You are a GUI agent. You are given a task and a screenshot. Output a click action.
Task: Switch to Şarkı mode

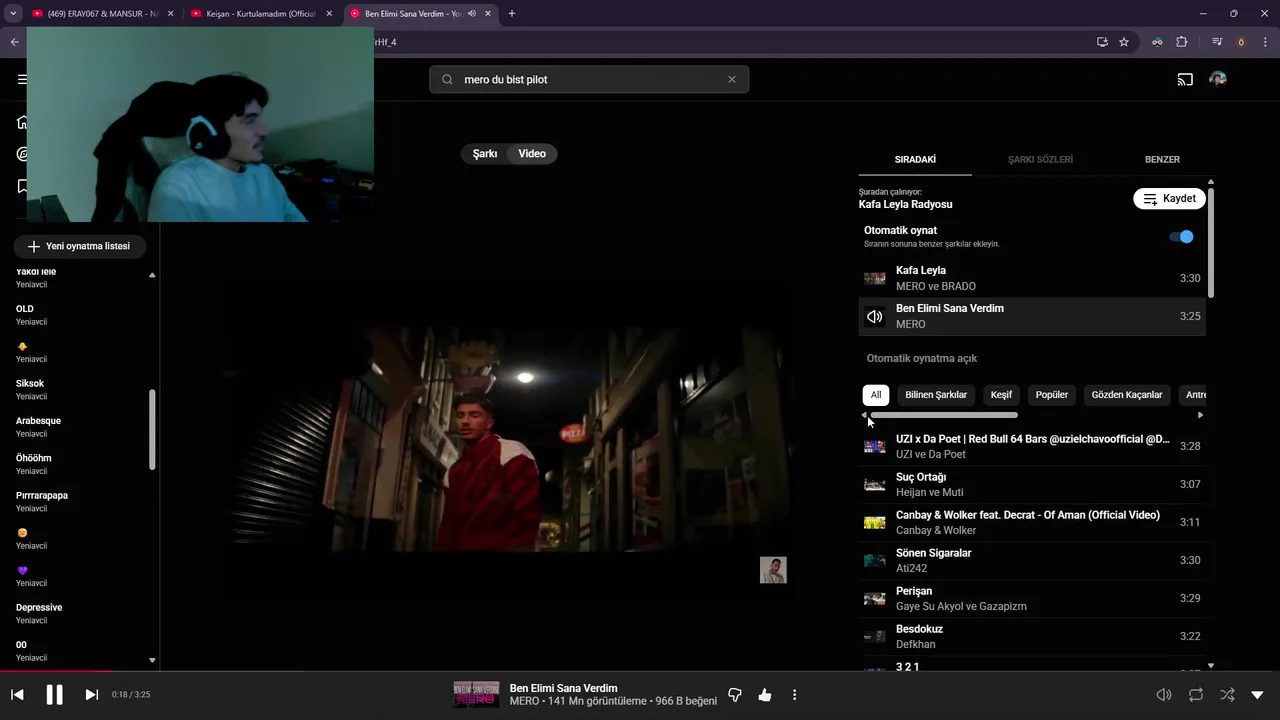click(x=485, y=154)
